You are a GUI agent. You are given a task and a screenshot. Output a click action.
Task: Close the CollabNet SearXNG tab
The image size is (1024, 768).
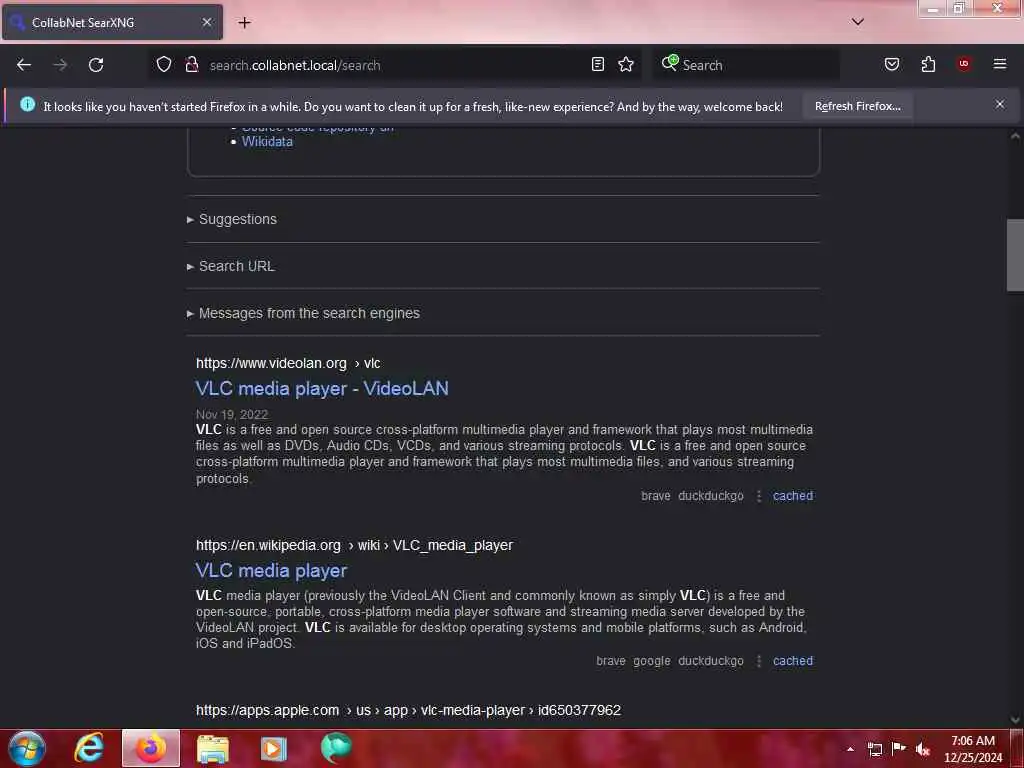pos(206,22)
